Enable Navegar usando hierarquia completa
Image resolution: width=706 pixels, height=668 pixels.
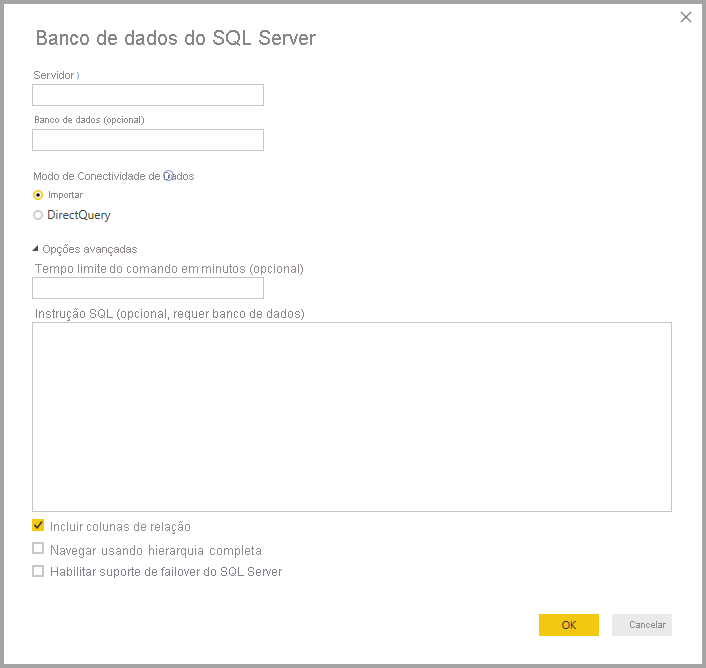click(38, 548)
